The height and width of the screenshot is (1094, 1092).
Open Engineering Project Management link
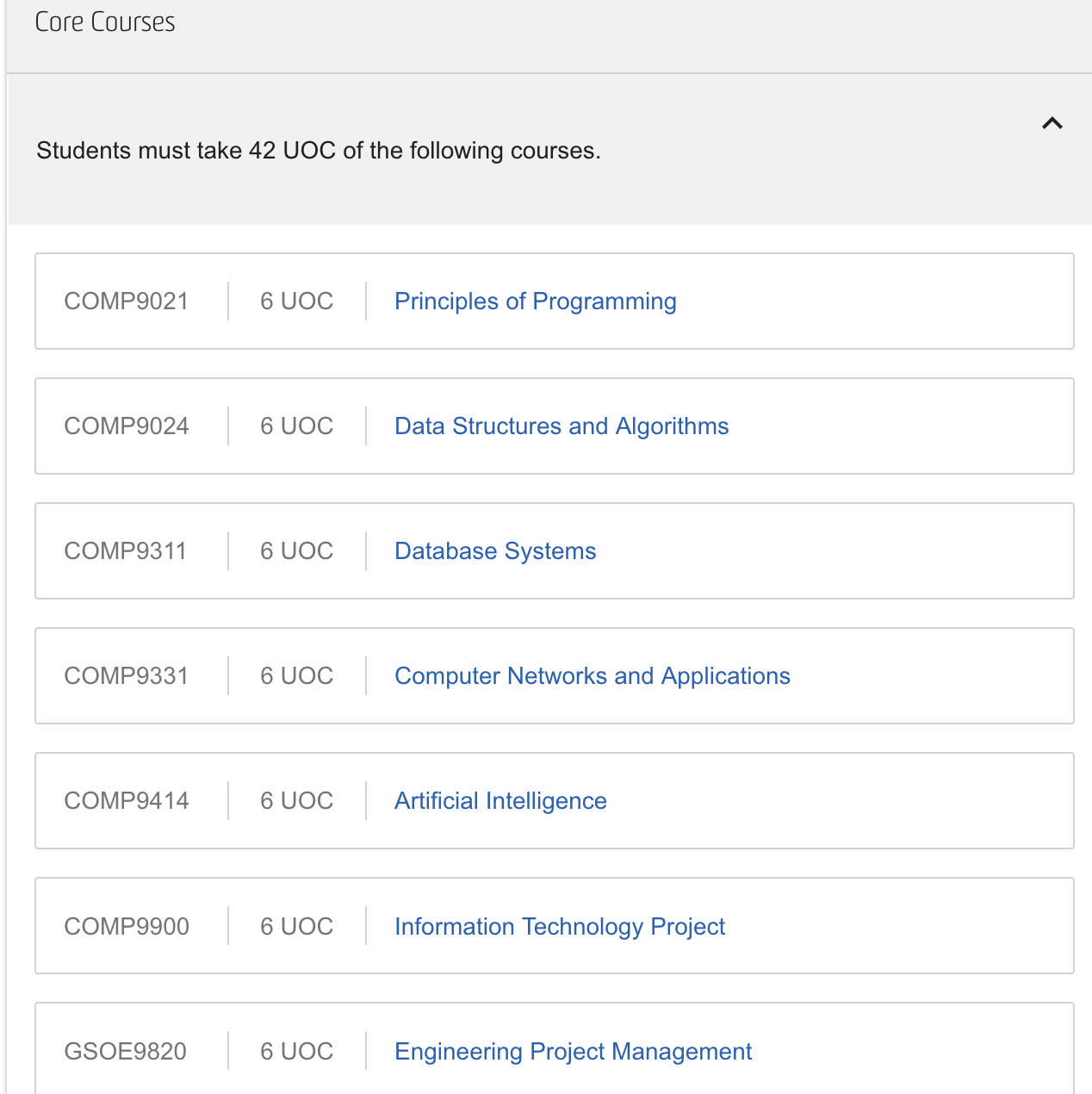coord(573,1052)
